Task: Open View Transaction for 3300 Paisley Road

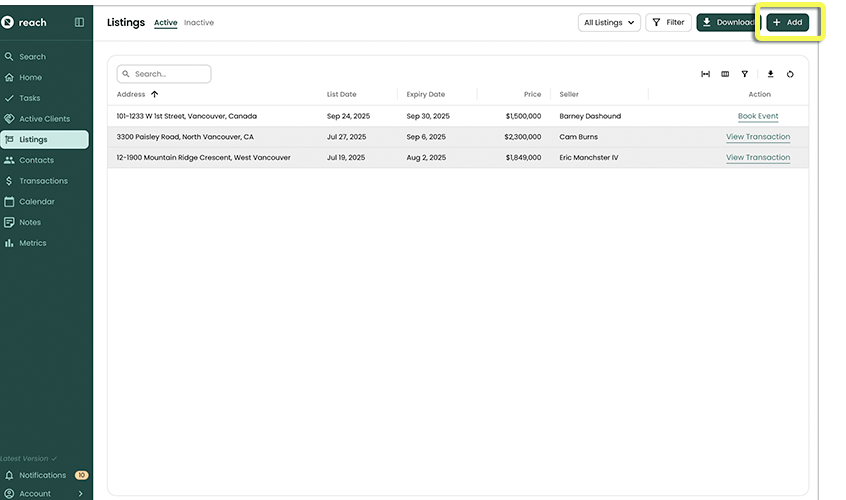Action: pyautogui.click(x=757, y=137)
